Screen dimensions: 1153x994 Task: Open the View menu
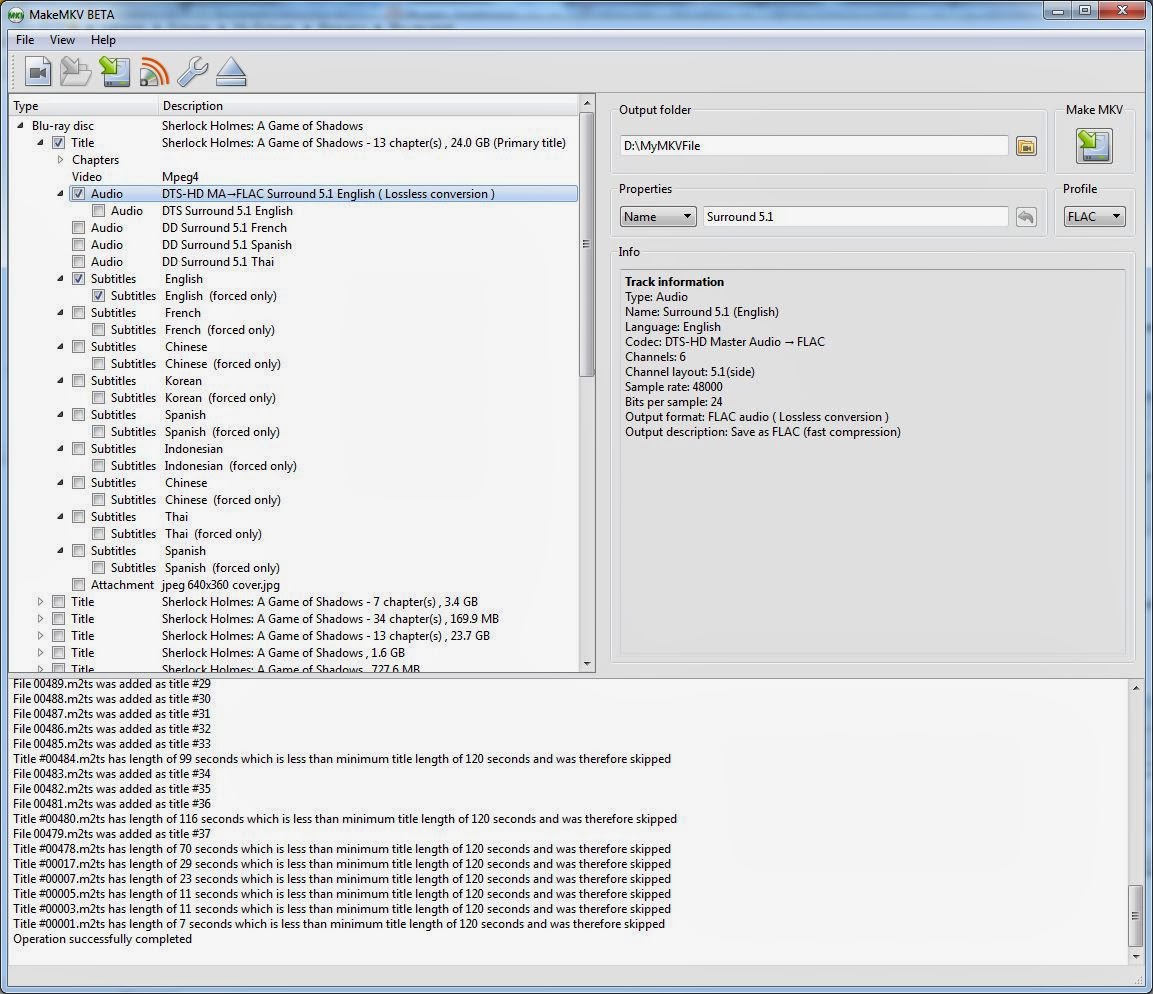[63, 40]
